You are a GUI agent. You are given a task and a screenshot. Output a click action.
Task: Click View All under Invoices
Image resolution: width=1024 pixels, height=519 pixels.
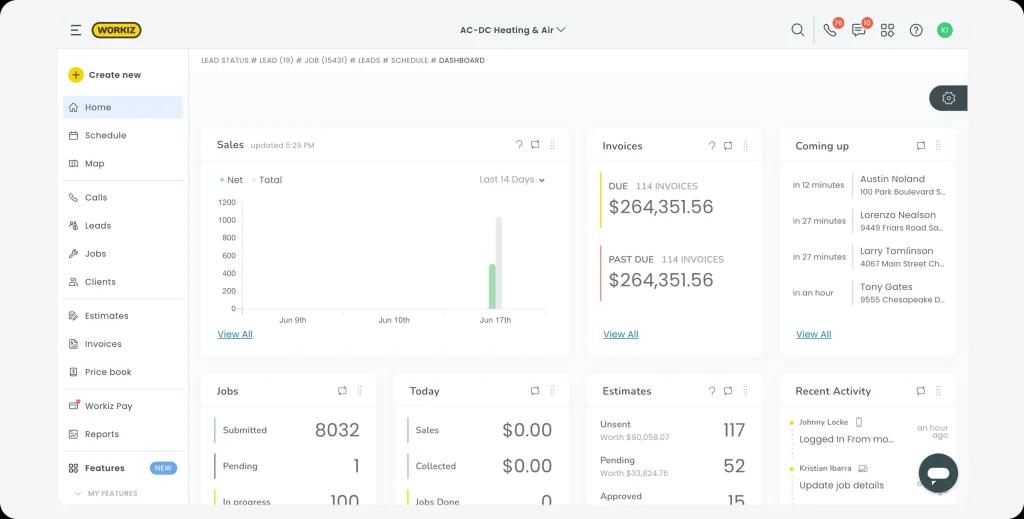click(620, 334)
